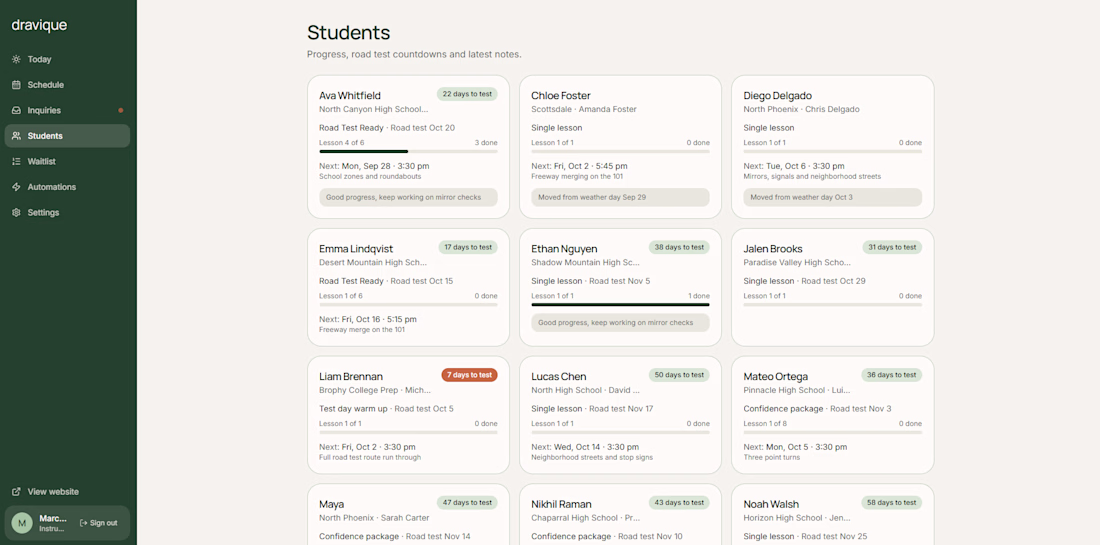Open Chloe Foster's student name
Image resolution: width=1100 pixels, height=545 pixels.
coord(561,95)
